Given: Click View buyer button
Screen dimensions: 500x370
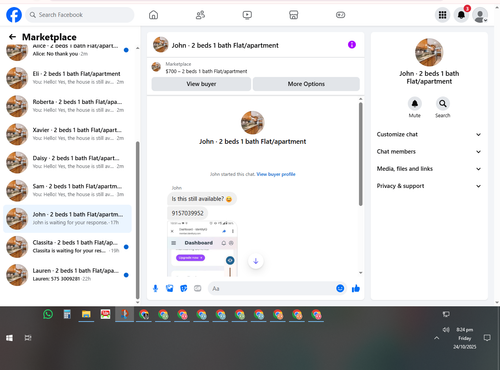Looking at the screenshot, I should 201,84.
